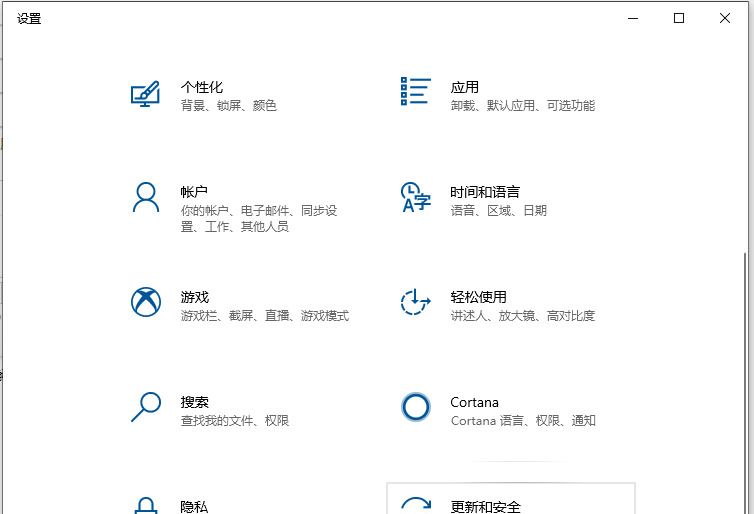Open the 隐私 heading
The image size is (754, 514).
point(194,506)
